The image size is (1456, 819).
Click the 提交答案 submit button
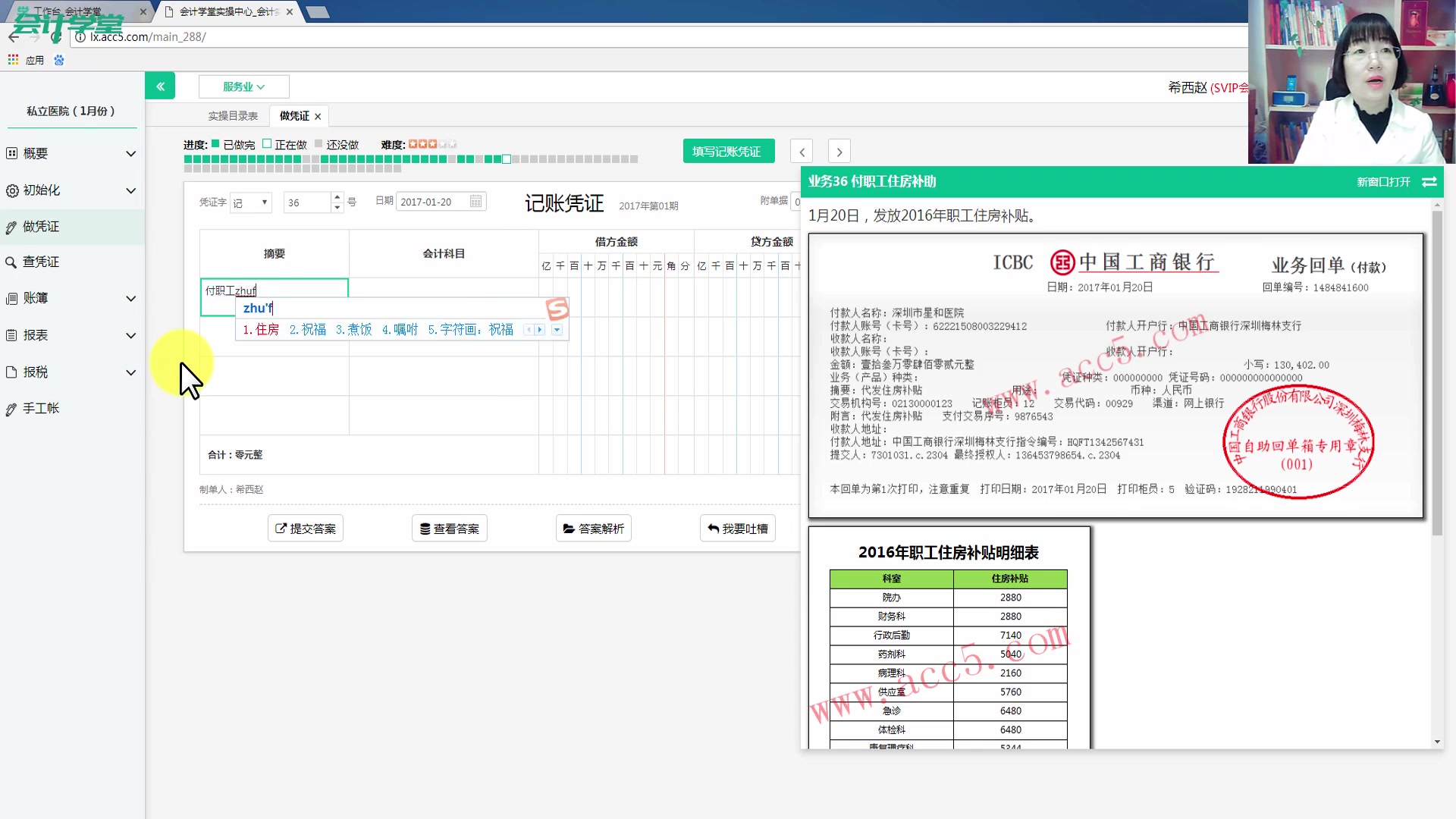(305, 528)
